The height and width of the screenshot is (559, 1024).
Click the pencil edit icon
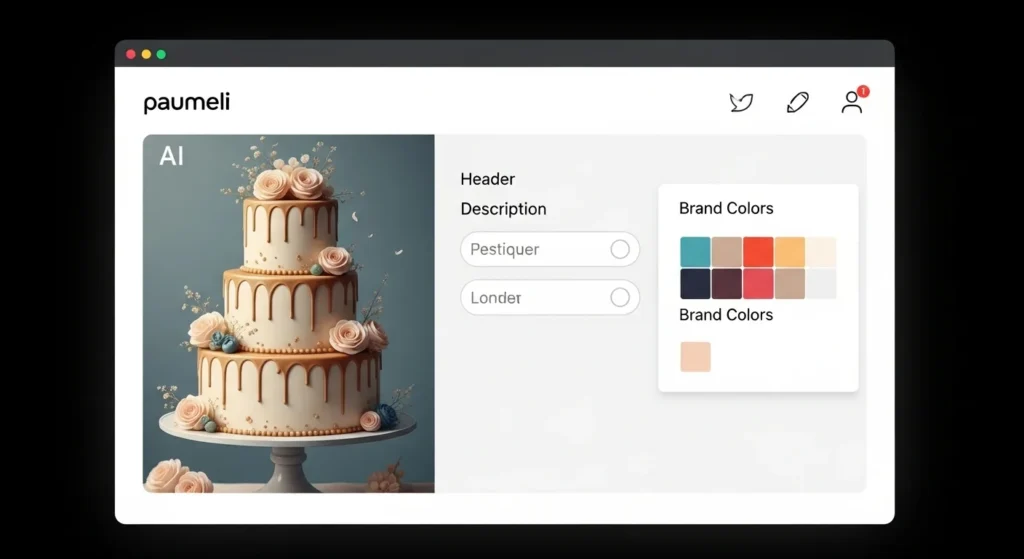(797, 102)
